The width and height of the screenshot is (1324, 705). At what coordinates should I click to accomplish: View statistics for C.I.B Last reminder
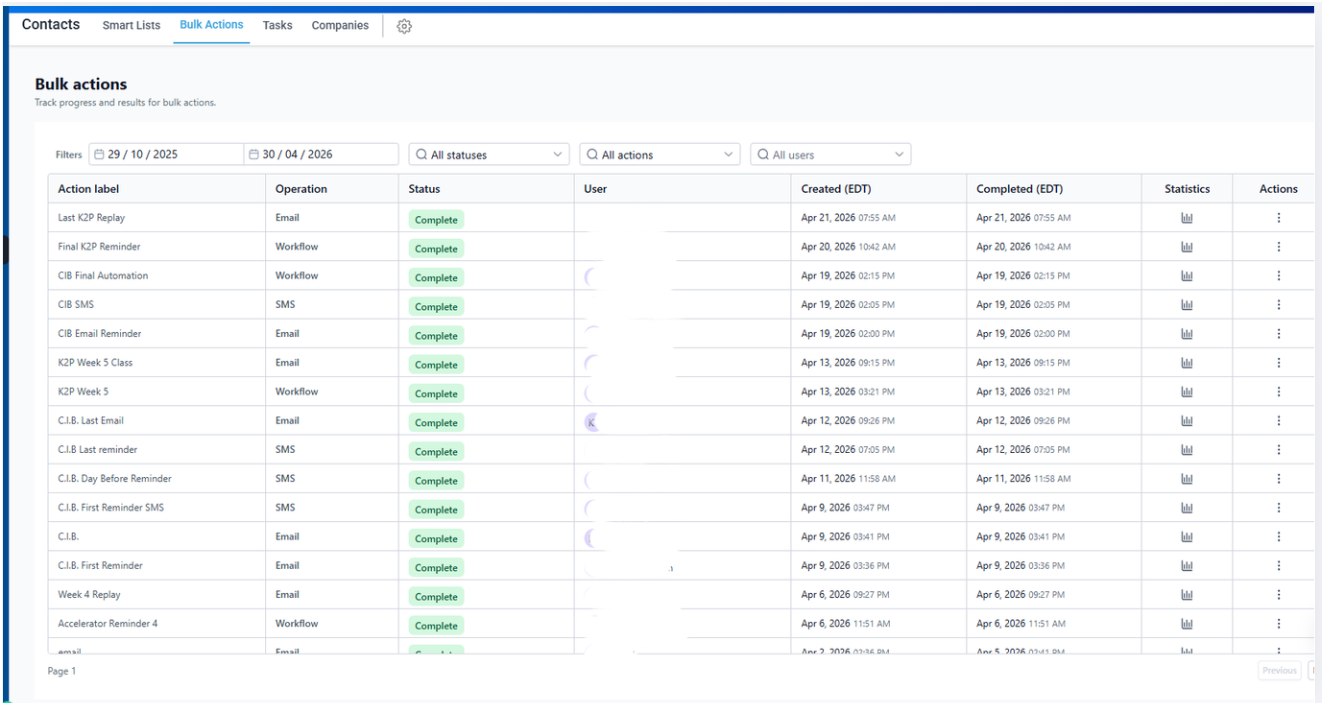[1187, 450]
